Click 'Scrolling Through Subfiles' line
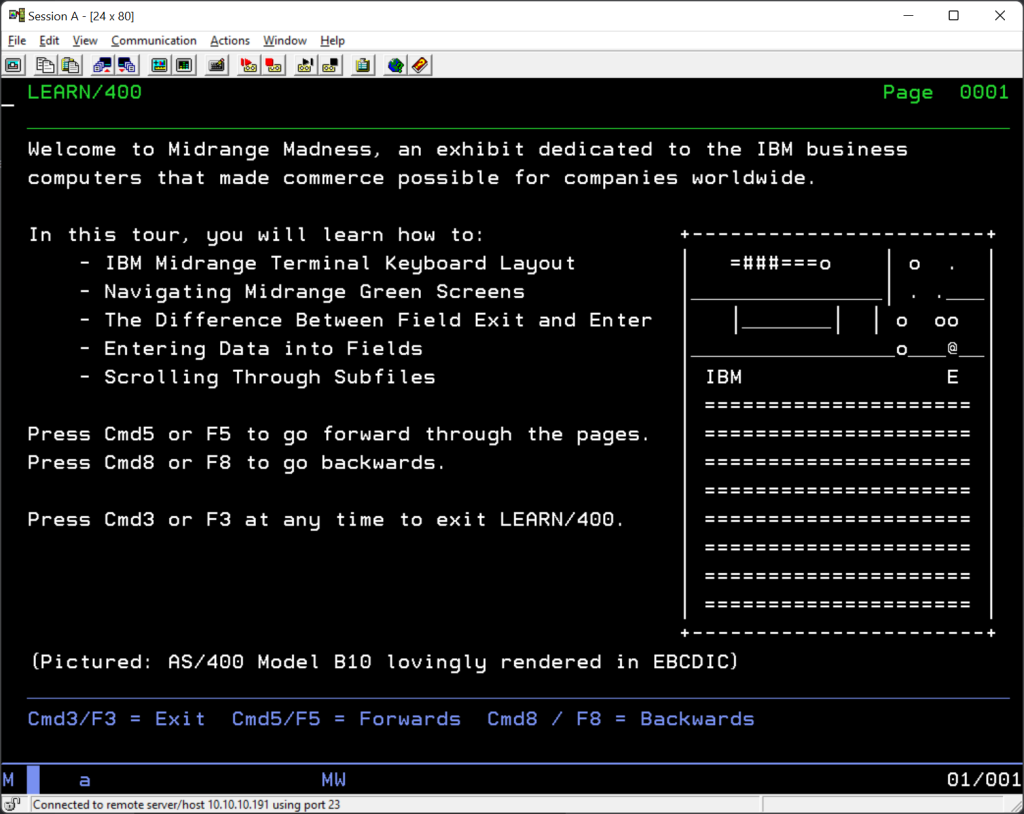Viewport: 1024px width, 814px height. [x=270, y=377]
